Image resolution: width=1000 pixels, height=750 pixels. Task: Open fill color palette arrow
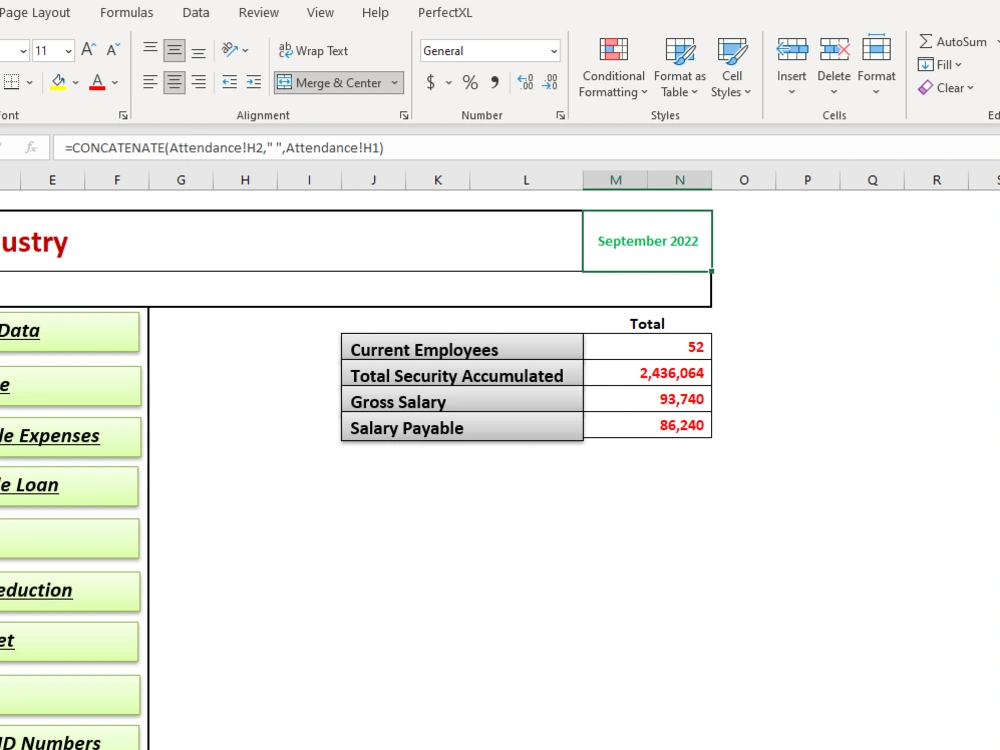(75, 82)
